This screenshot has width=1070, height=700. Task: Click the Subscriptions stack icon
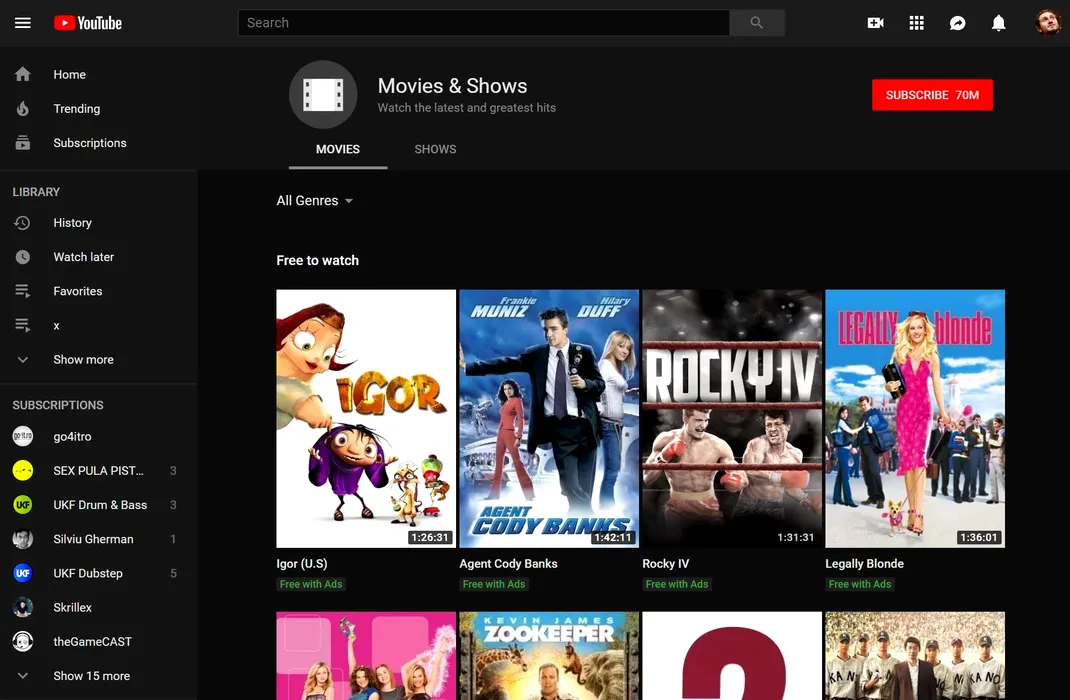[23, 143]
